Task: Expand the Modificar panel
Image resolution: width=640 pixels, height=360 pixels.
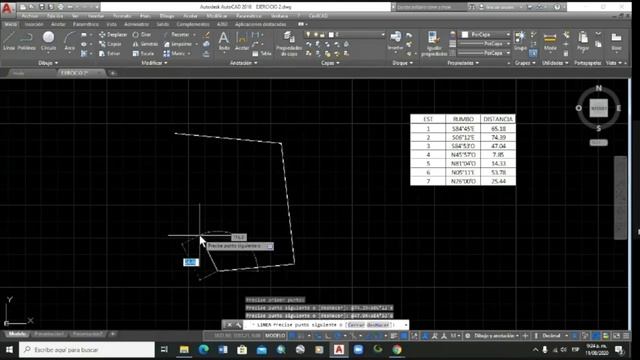Action: pos(154,63)
